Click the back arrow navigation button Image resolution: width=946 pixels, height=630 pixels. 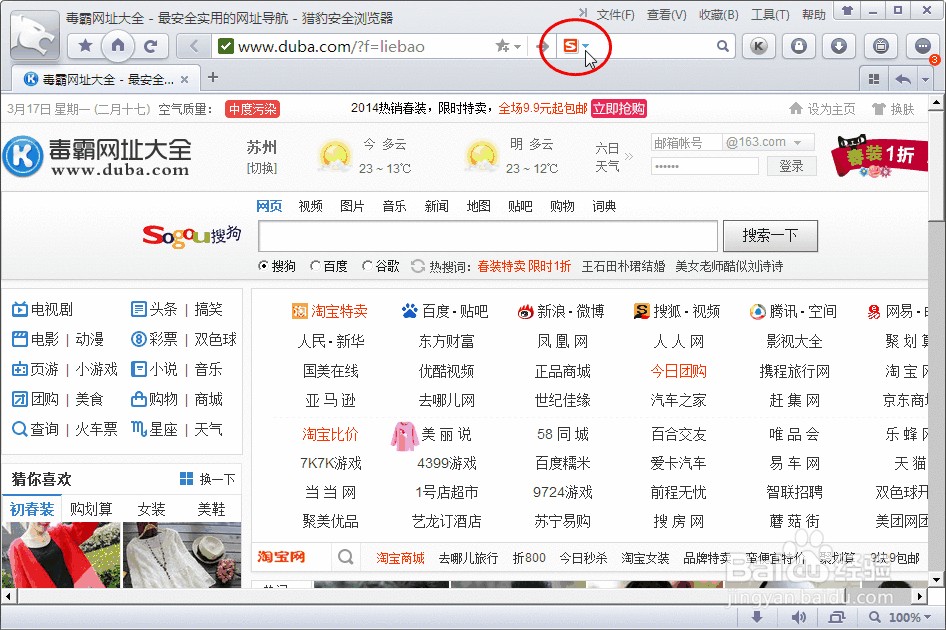coord(194,46)
